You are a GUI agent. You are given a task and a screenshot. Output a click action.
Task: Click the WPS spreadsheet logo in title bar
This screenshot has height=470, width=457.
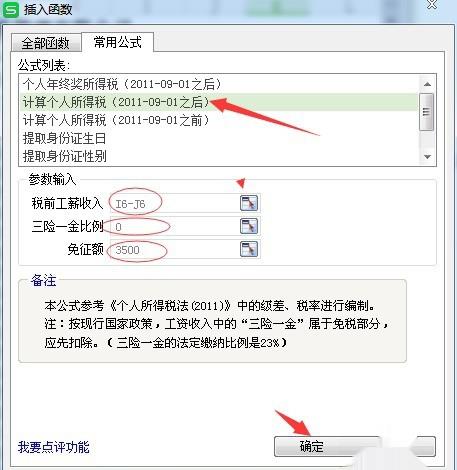pyautogui.click(x=11, y=9)
